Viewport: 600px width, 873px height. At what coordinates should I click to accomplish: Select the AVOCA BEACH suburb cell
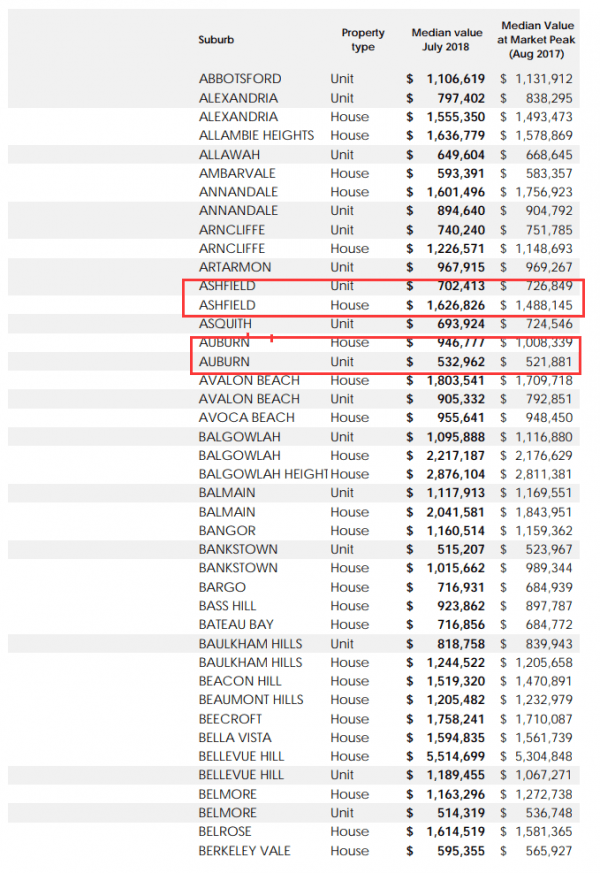(246, 418)
